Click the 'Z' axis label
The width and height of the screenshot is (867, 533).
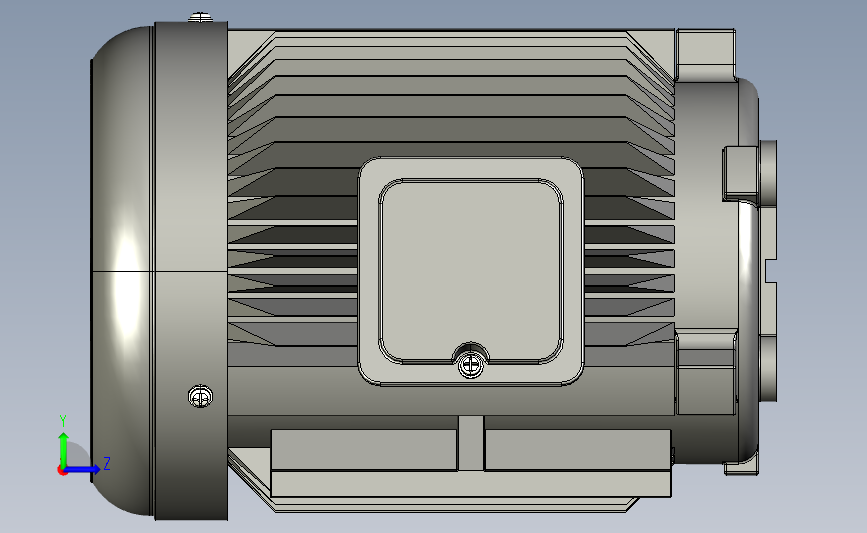(x=107, y=463)
